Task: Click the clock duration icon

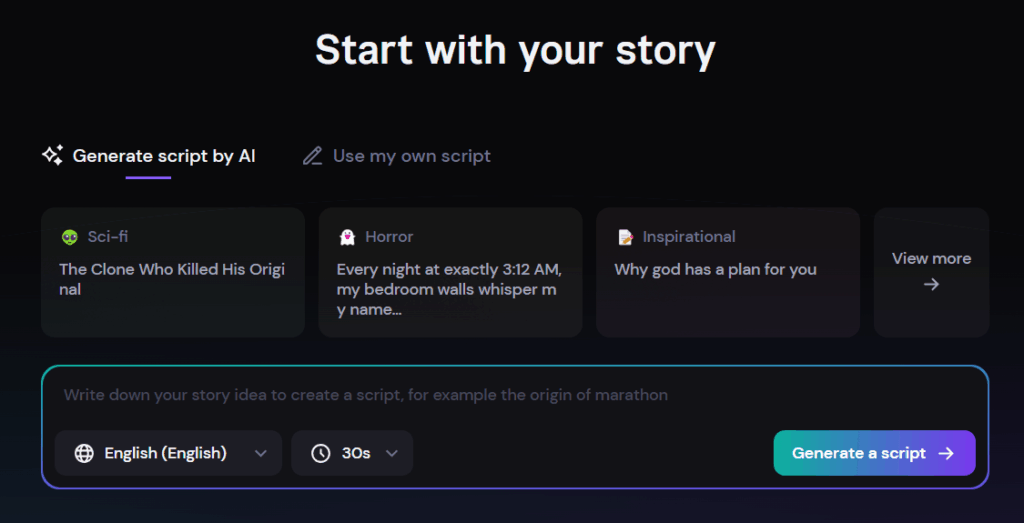Action: tap(320, 453)
